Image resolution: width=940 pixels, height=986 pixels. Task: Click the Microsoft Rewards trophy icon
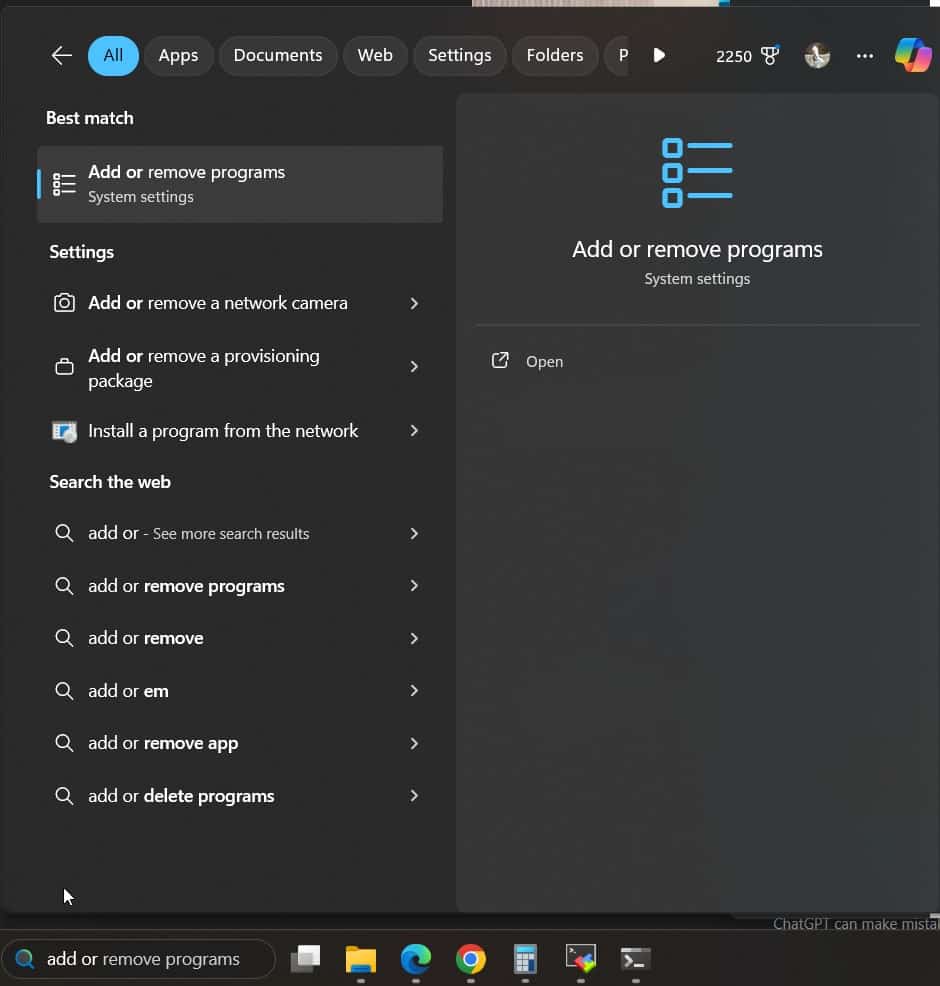coord(768,55)
